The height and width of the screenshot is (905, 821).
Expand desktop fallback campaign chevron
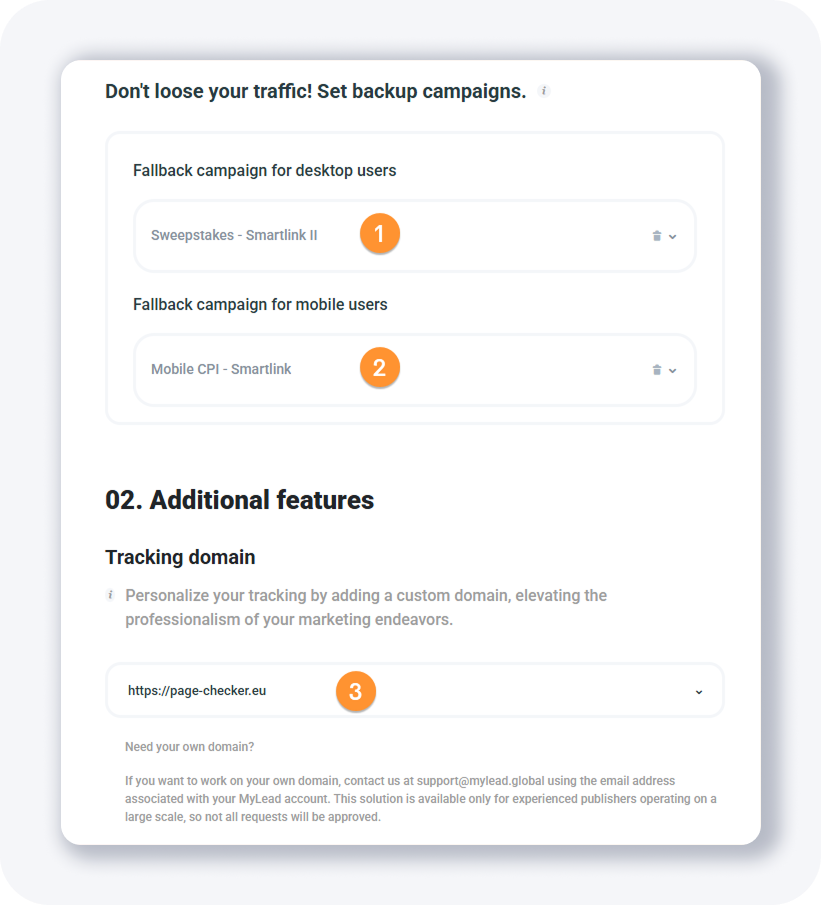click(x=673, y=236)
